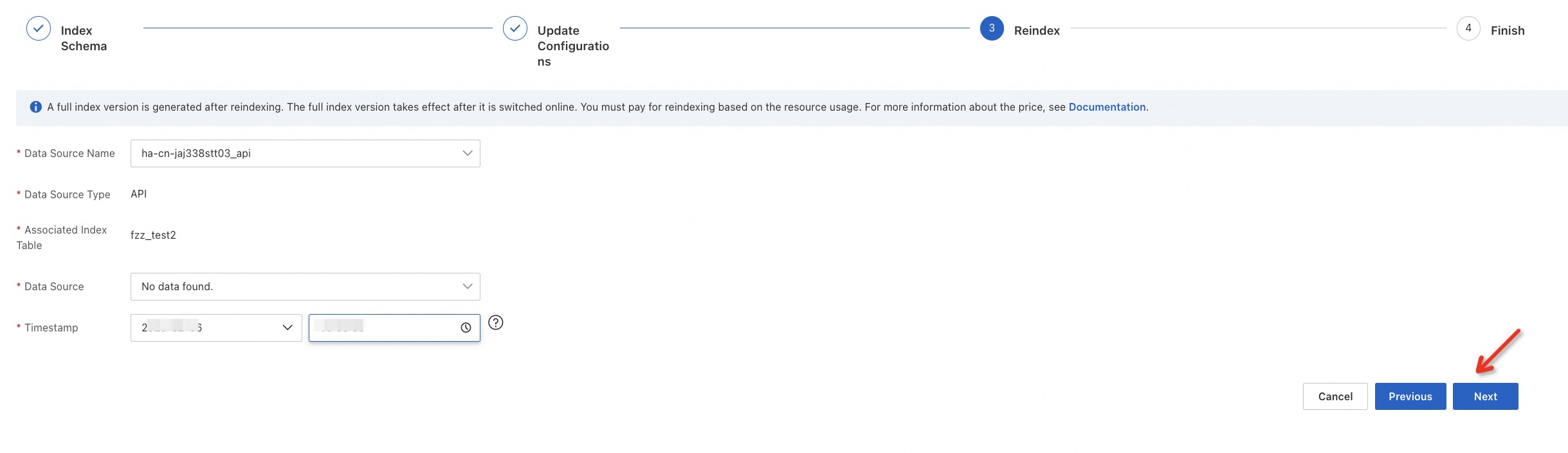Click the Data Source Type label

click(x=68, y=194)
